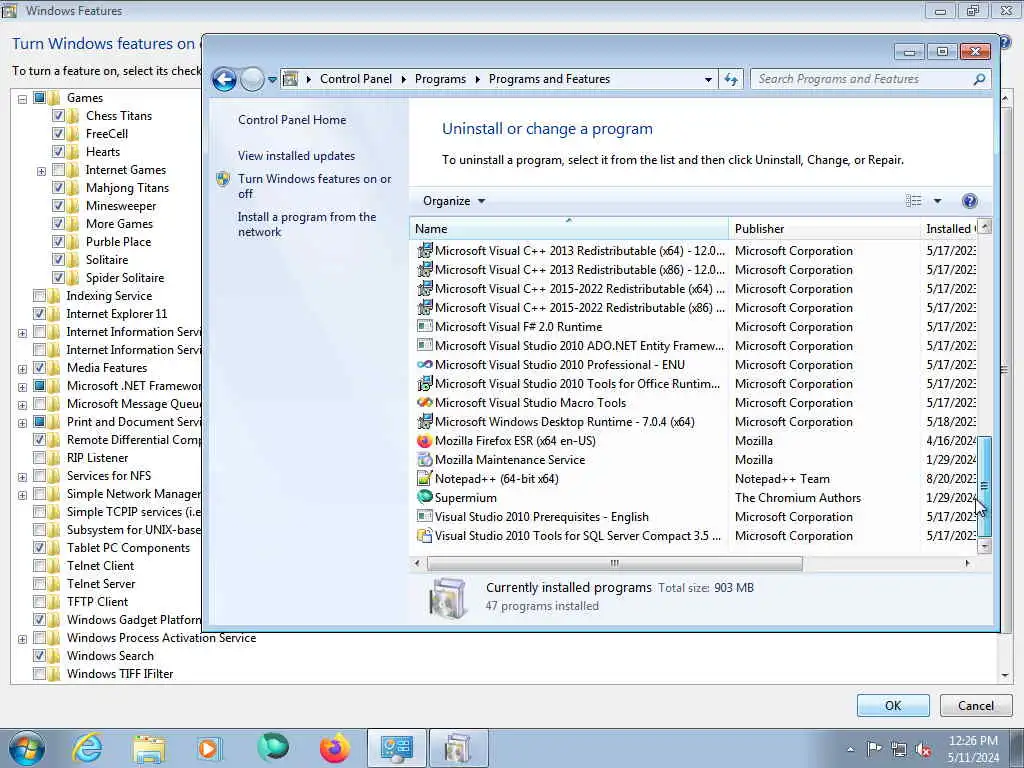Click the shield icon next to Turn Windows features
This screenshot has height=768, width=1024.
pyautogui.click(x=223, y=180)
